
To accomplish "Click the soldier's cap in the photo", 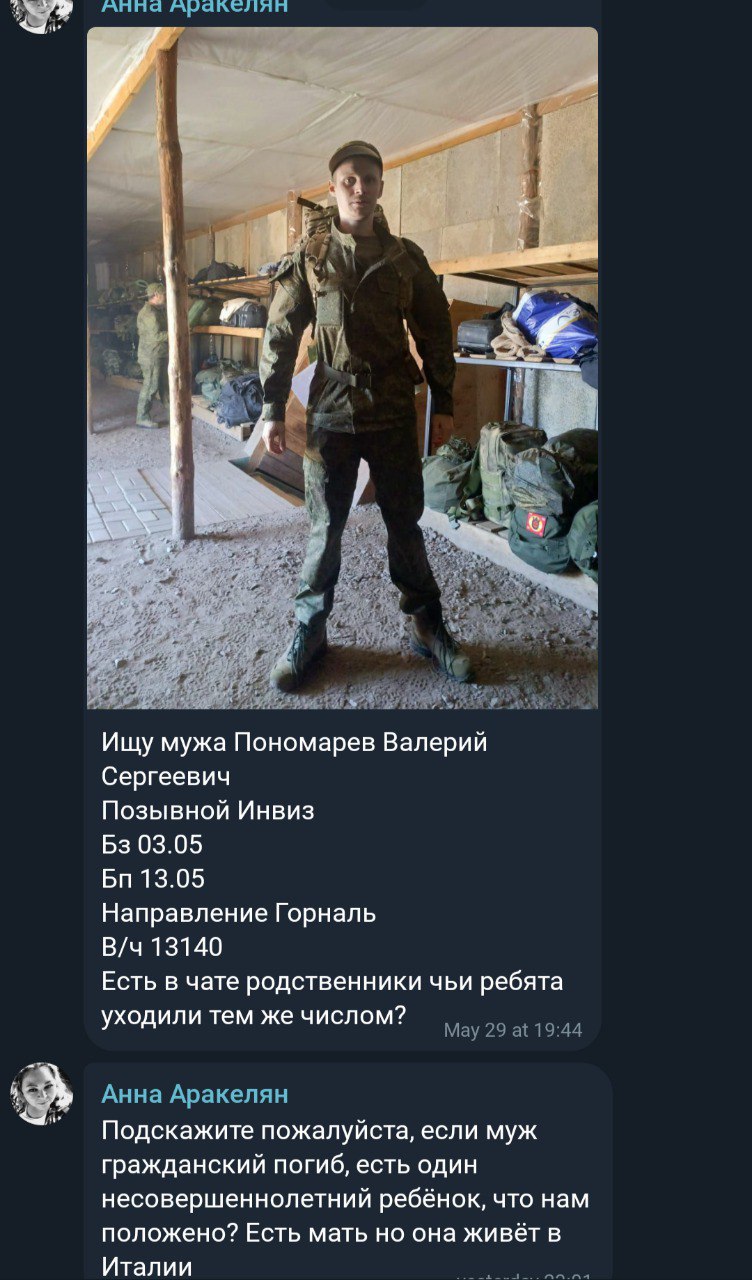I will tap(355, 156).
